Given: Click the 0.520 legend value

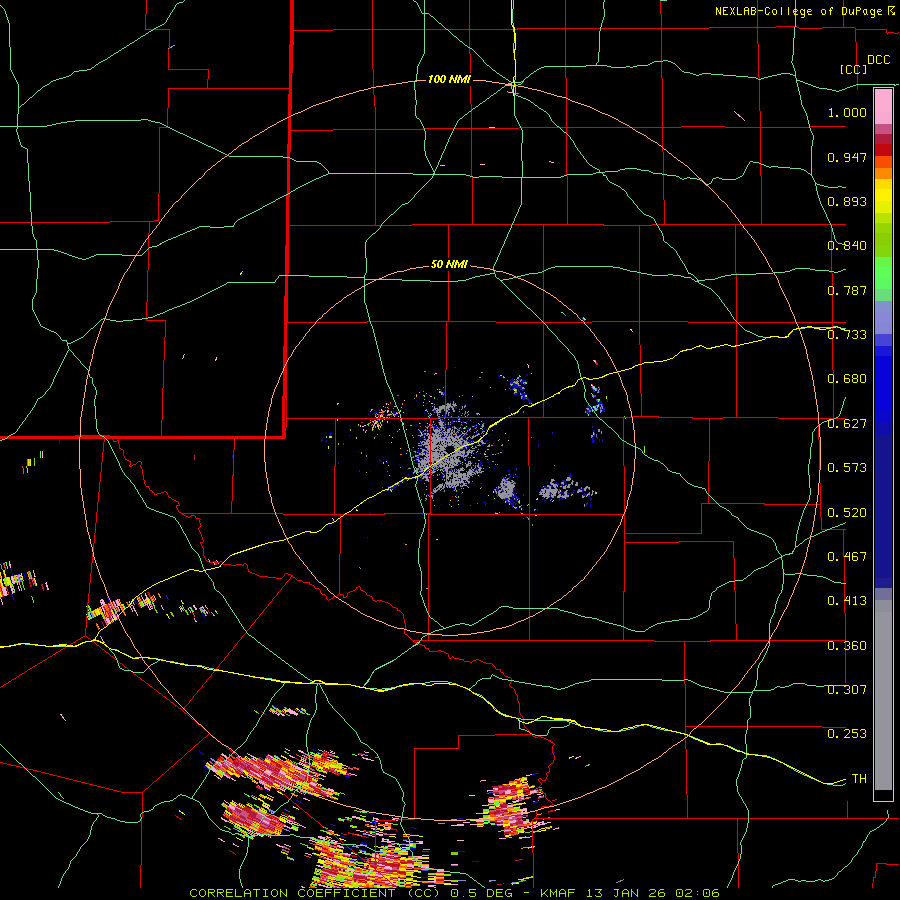Looking at the screenshot, I should pyautogui.click(x=847, y=513).
